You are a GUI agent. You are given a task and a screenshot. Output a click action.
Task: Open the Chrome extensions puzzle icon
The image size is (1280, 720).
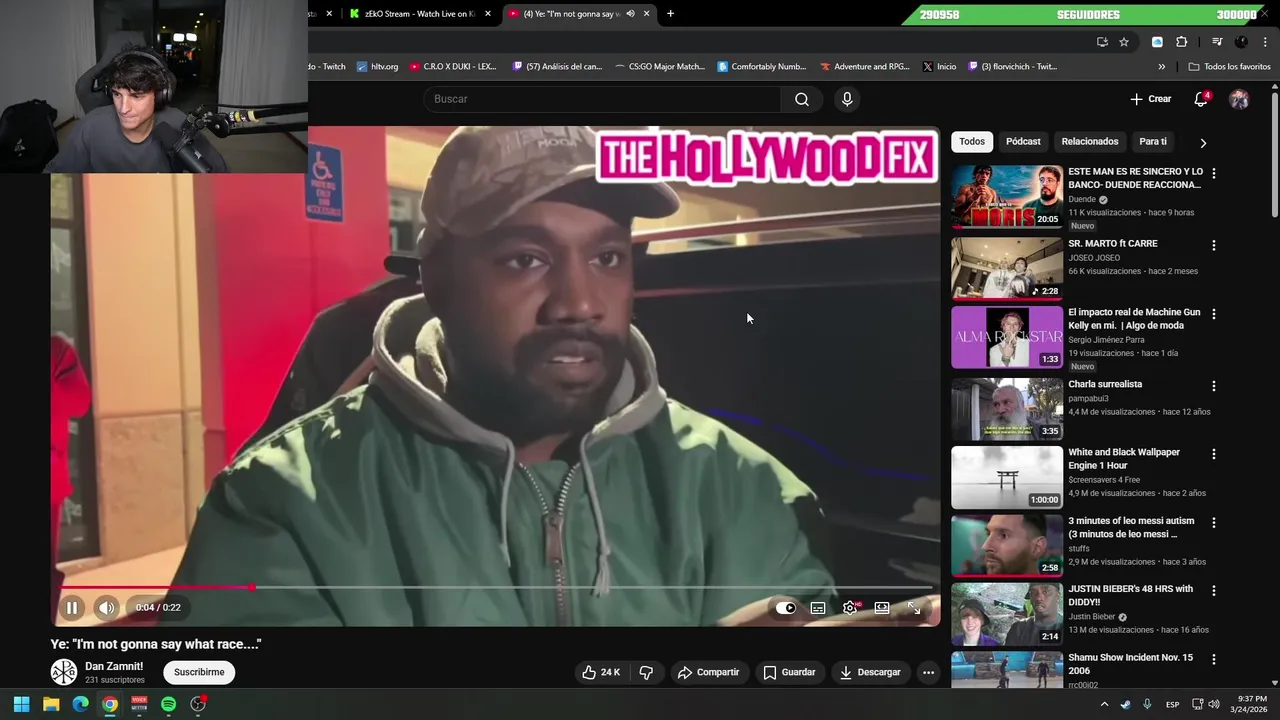tap(1182, 42)
